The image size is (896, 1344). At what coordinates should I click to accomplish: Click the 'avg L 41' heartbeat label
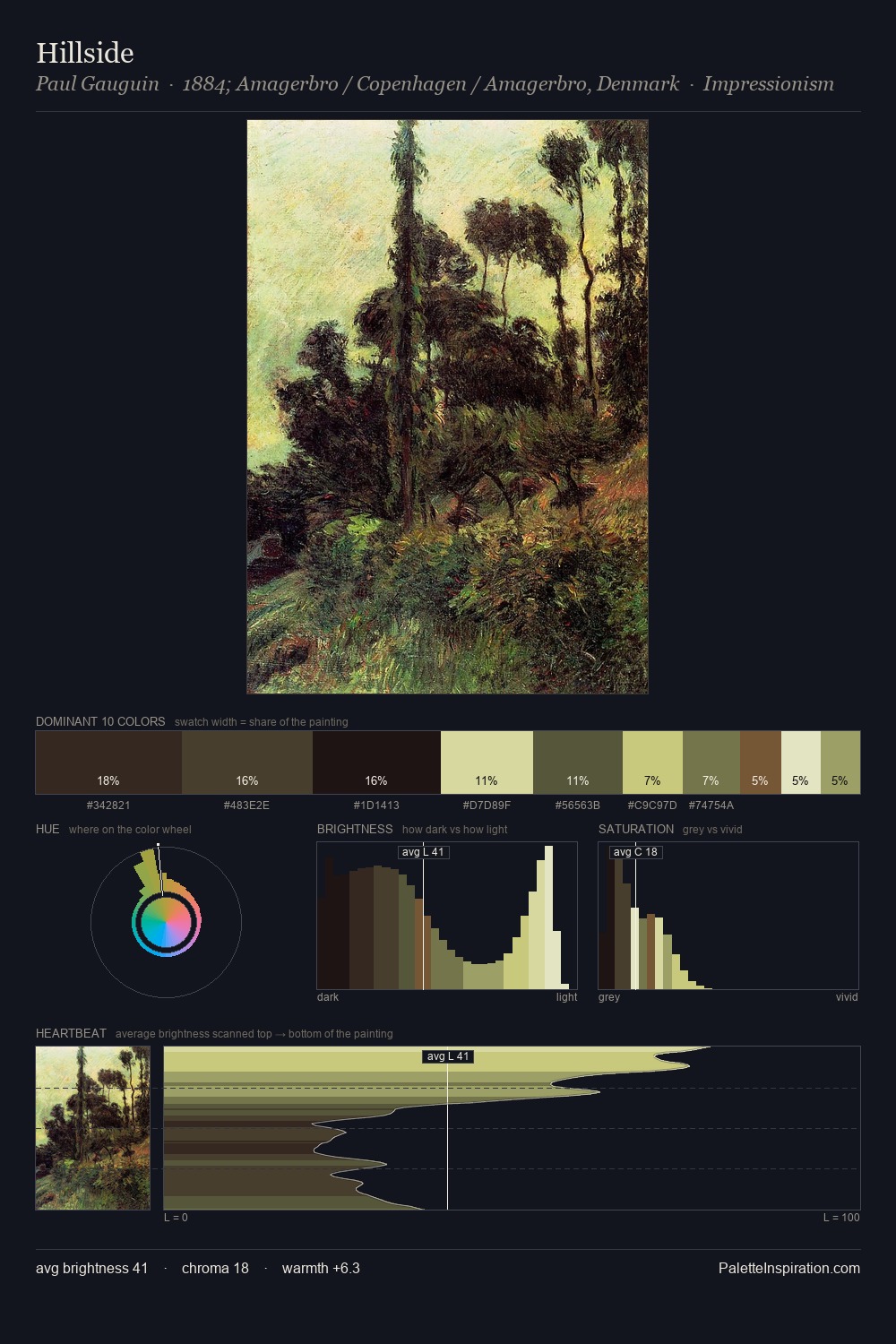click(x=448, y=1056)
